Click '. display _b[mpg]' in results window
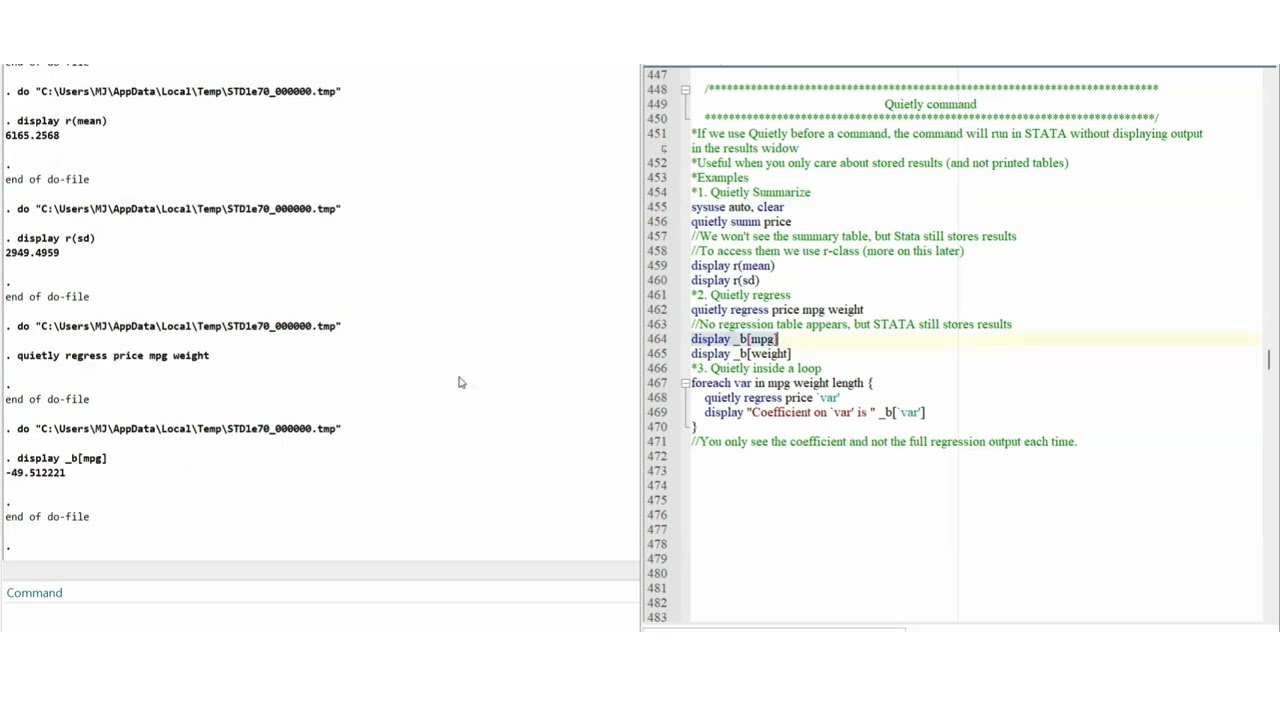Image resolution: width=1280 pixels, height=720 pixels. tap(56, 459)
